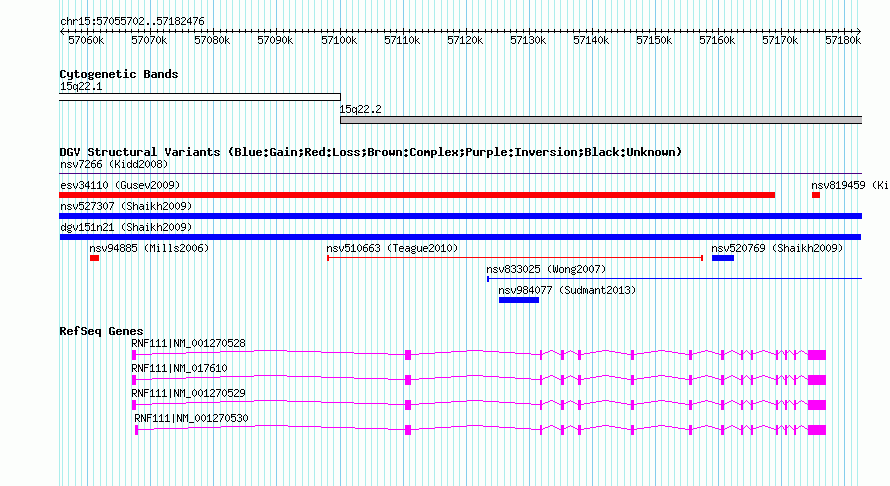This screenshot has width=890, height=486.
Task: Click the last exon block of NM_001270529
Action: pyautogui.click(x=817, y=405)
